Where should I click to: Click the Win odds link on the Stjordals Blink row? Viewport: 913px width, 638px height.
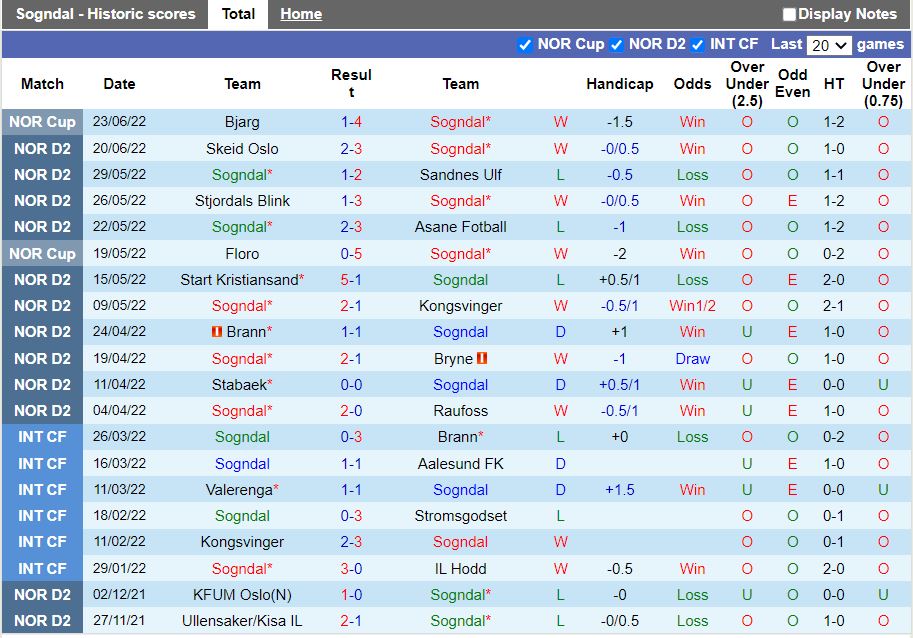pyautogui.click(x=692, y=200)
